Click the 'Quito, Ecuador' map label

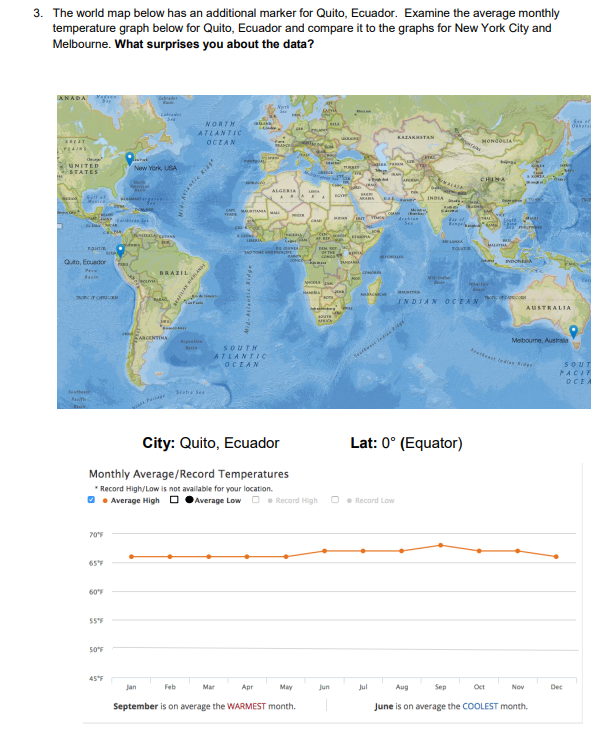point(85,262)
